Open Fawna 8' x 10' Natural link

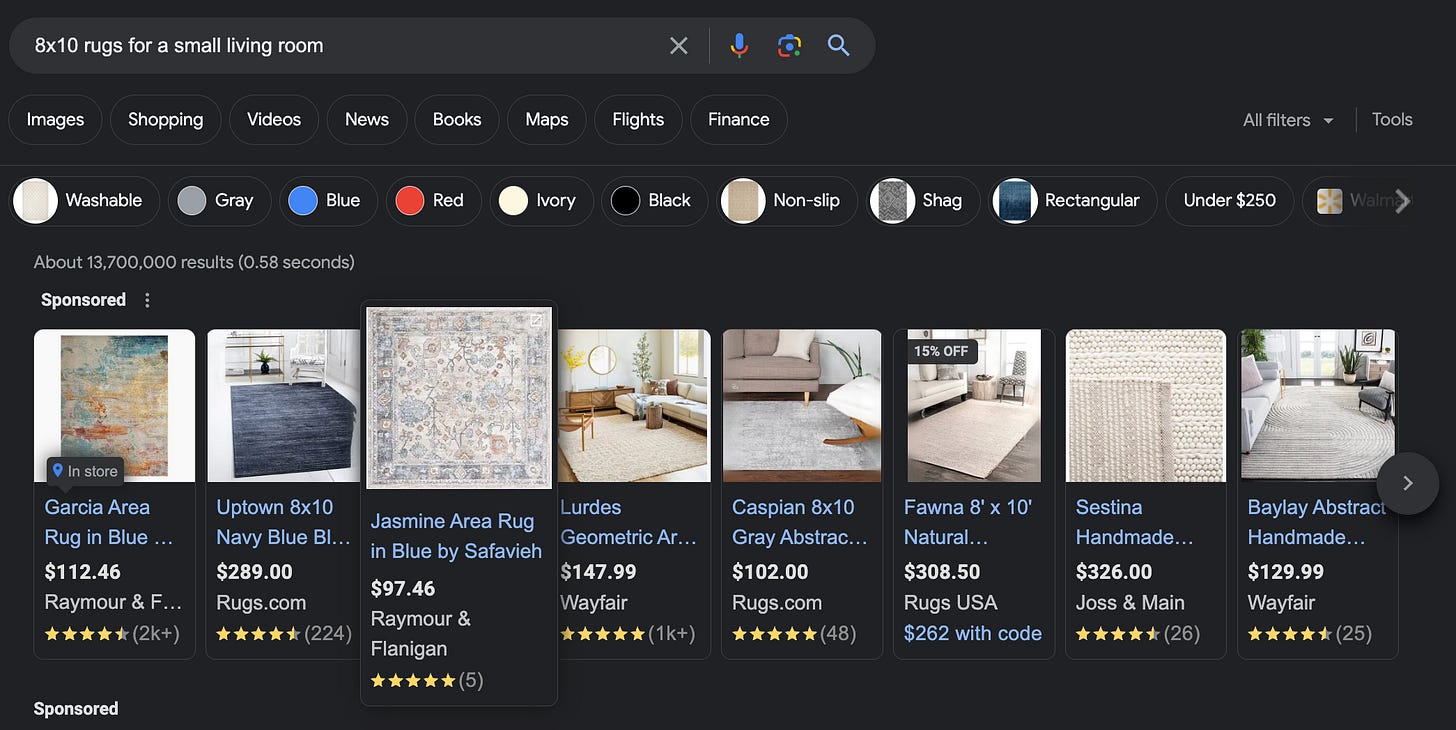click(967, 522)
